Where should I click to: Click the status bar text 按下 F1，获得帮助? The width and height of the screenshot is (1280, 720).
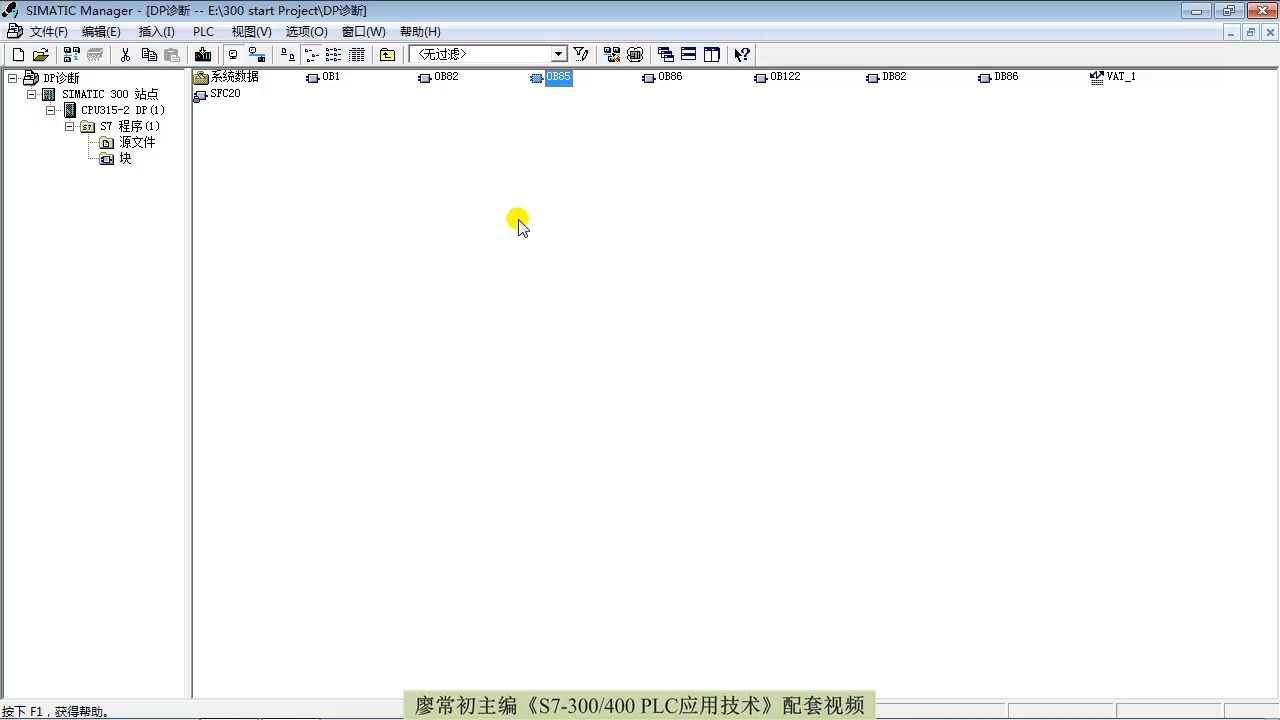pos(56,712)
